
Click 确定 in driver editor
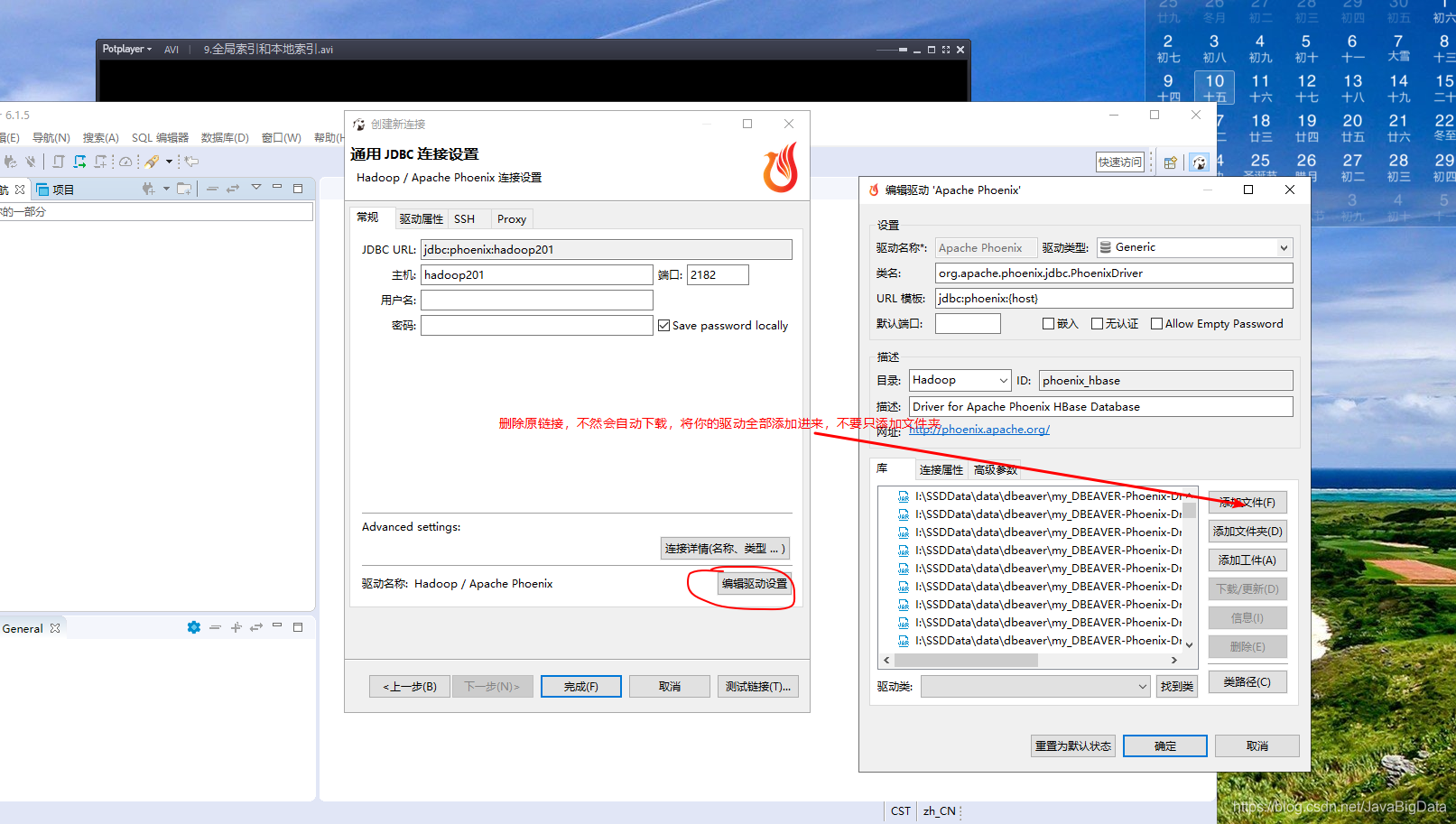(1165, 746)
